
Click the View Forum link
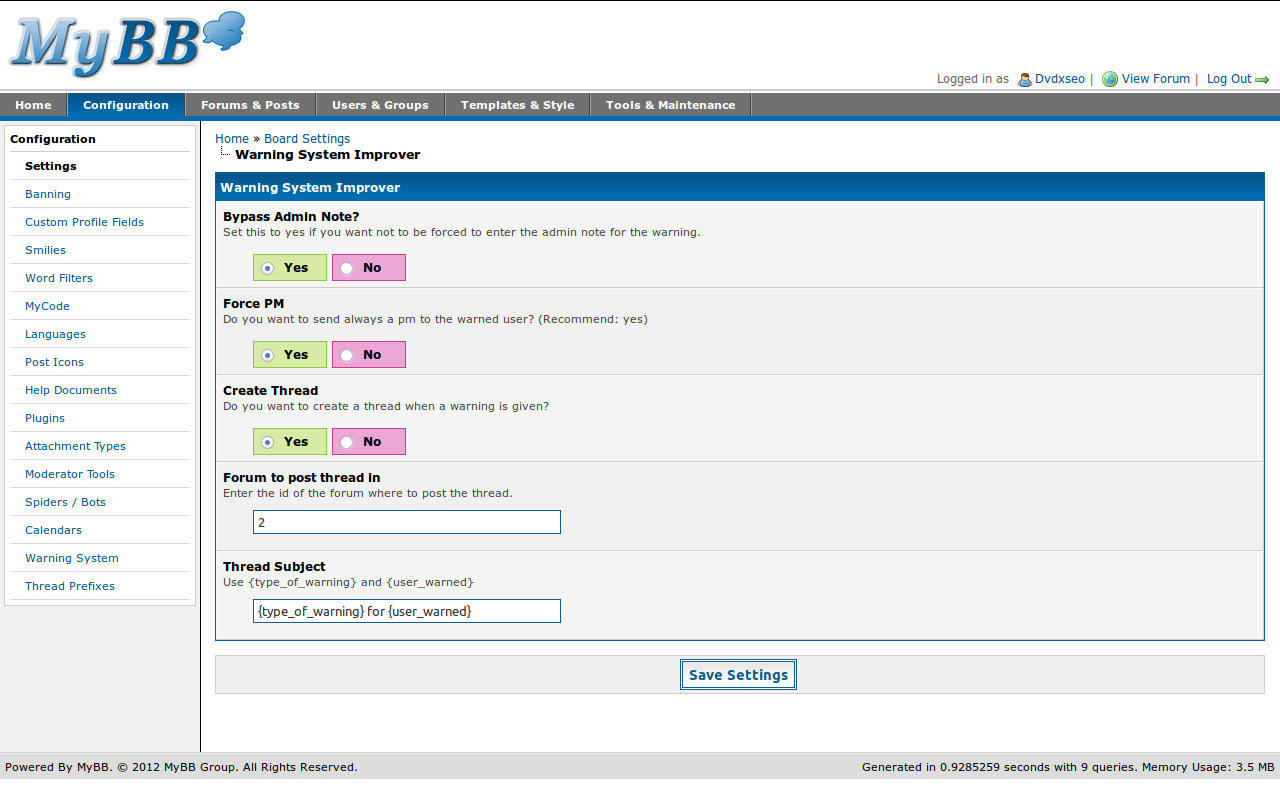click(x=1156, y=79)
